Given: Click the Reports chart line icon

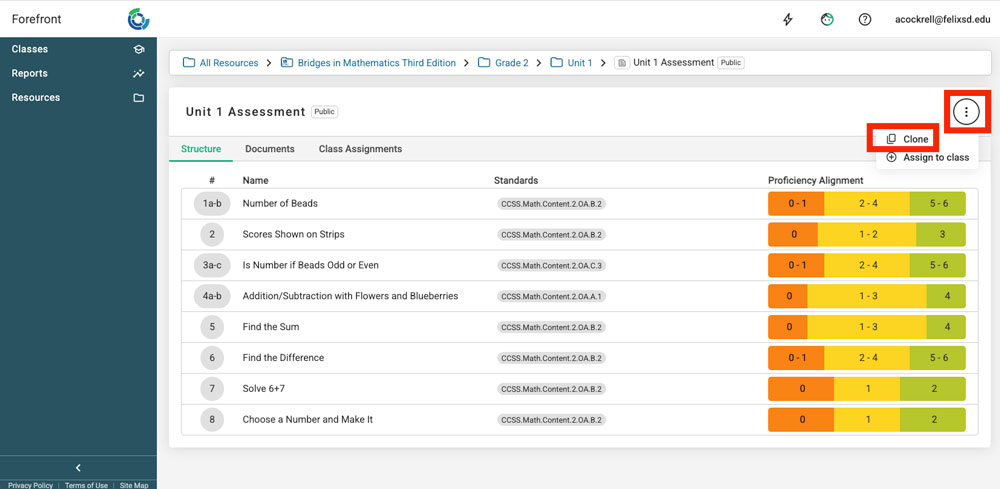Looking at the screenshot, I should click(139, 73).
